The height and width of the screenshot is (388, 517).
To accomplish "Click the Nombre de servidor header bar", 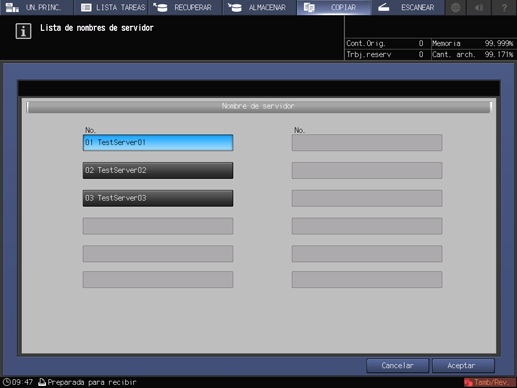I will point(258,107).
